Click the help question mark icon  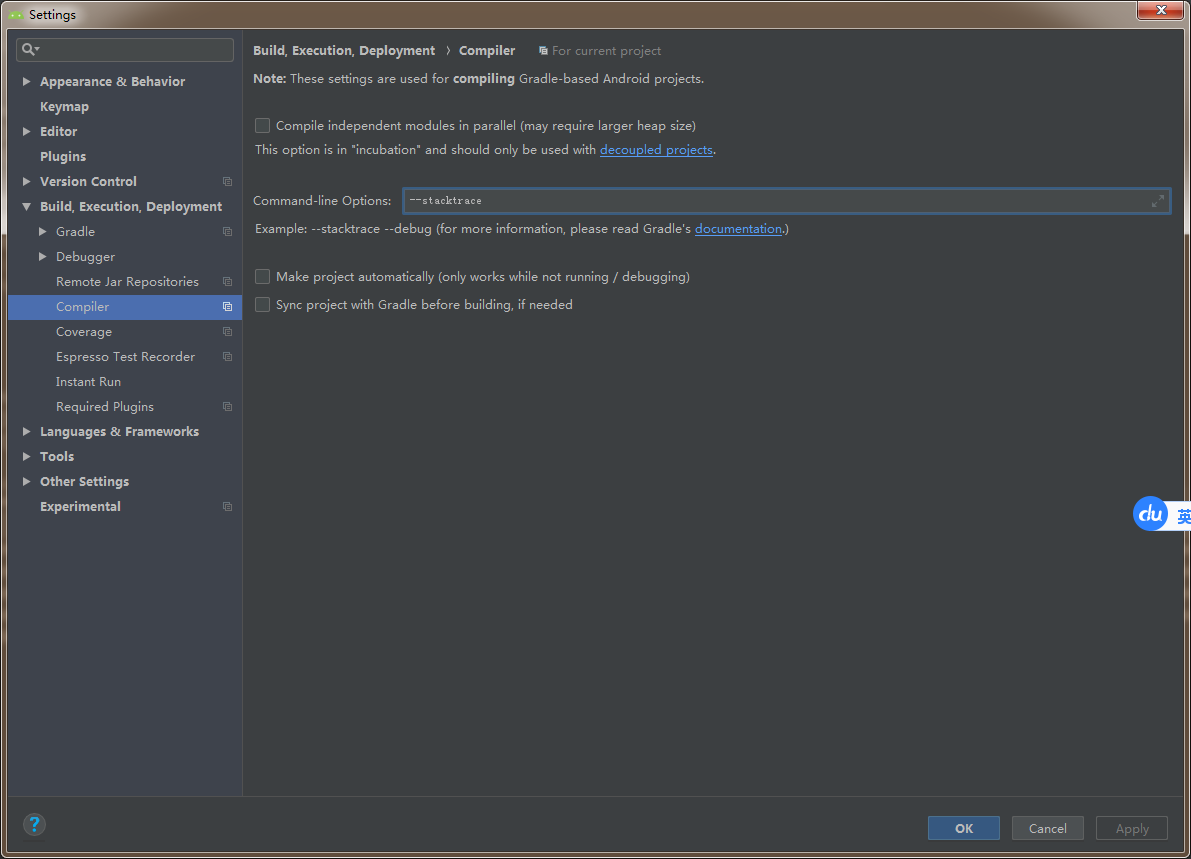[34, 825]
